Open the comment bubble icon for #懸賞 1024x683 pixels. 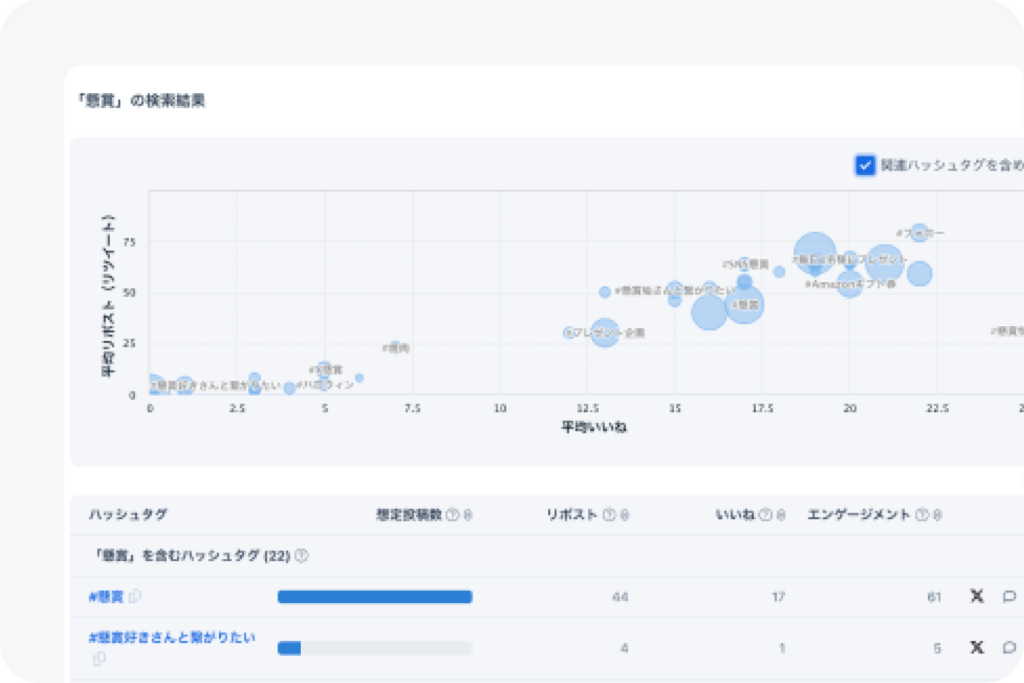(x=1009, y=597)
